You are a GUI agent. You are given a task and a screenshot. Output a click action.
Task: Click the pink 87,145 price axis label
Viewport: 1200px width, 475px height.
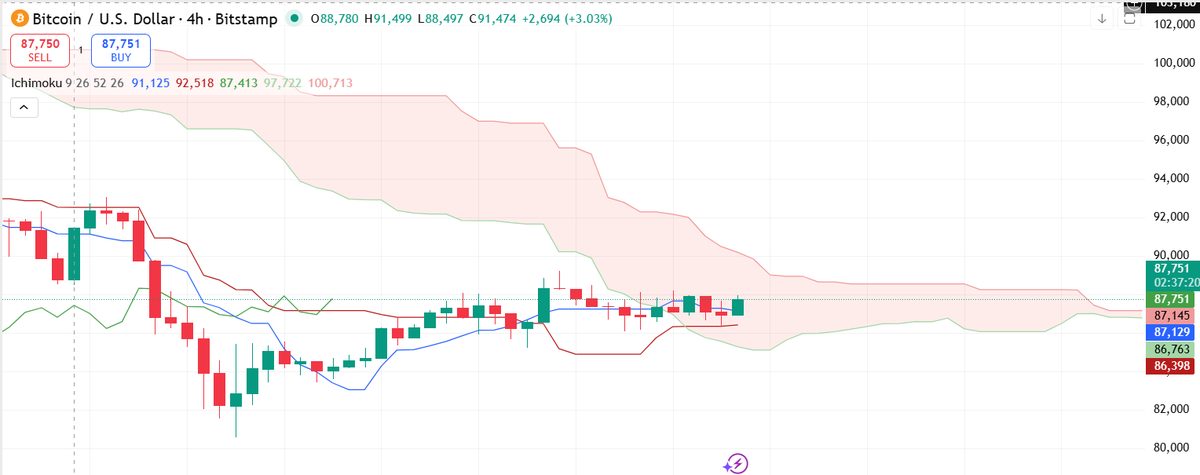(1171, 315)
